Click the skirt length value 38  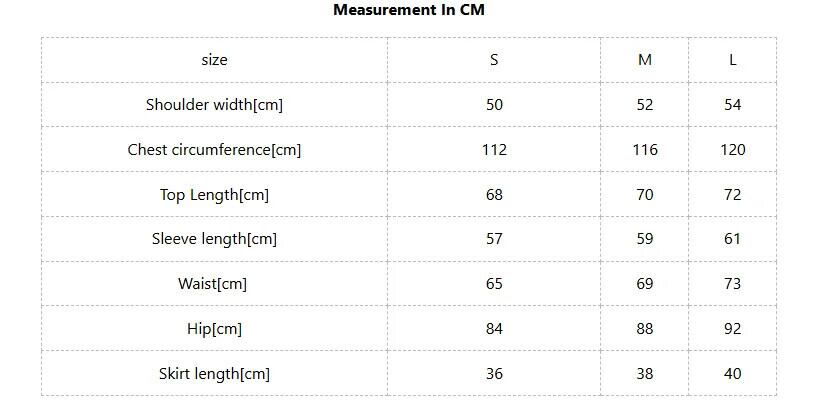(x=645, y=374)
